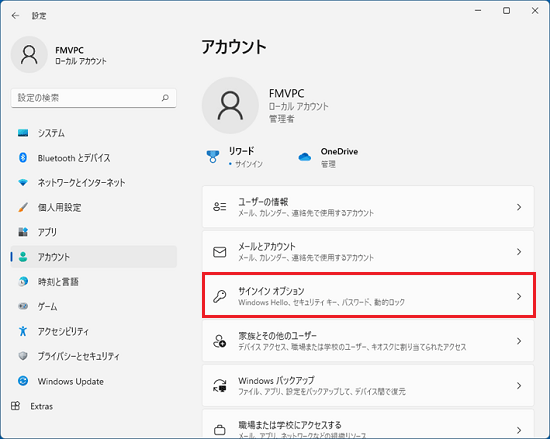The image size is (550, 439).
Task: Open Bluetooth とデバイス settings
Action: coord(94,158)
